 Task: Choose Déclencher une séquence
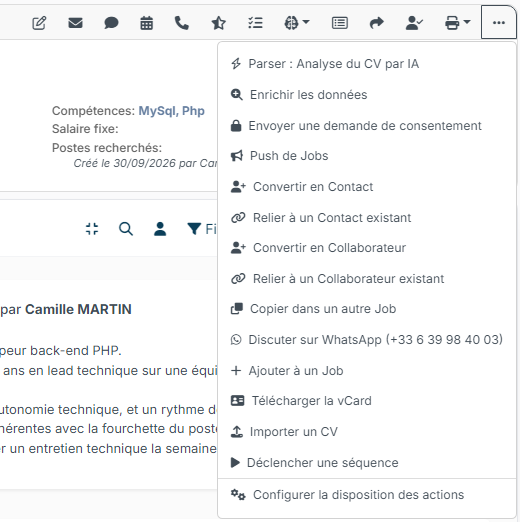pos(367,463)
